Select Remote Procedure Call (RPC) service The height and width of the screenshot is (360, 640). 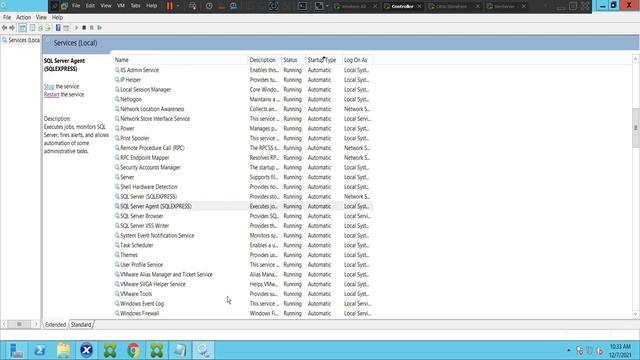click(243, 148)
